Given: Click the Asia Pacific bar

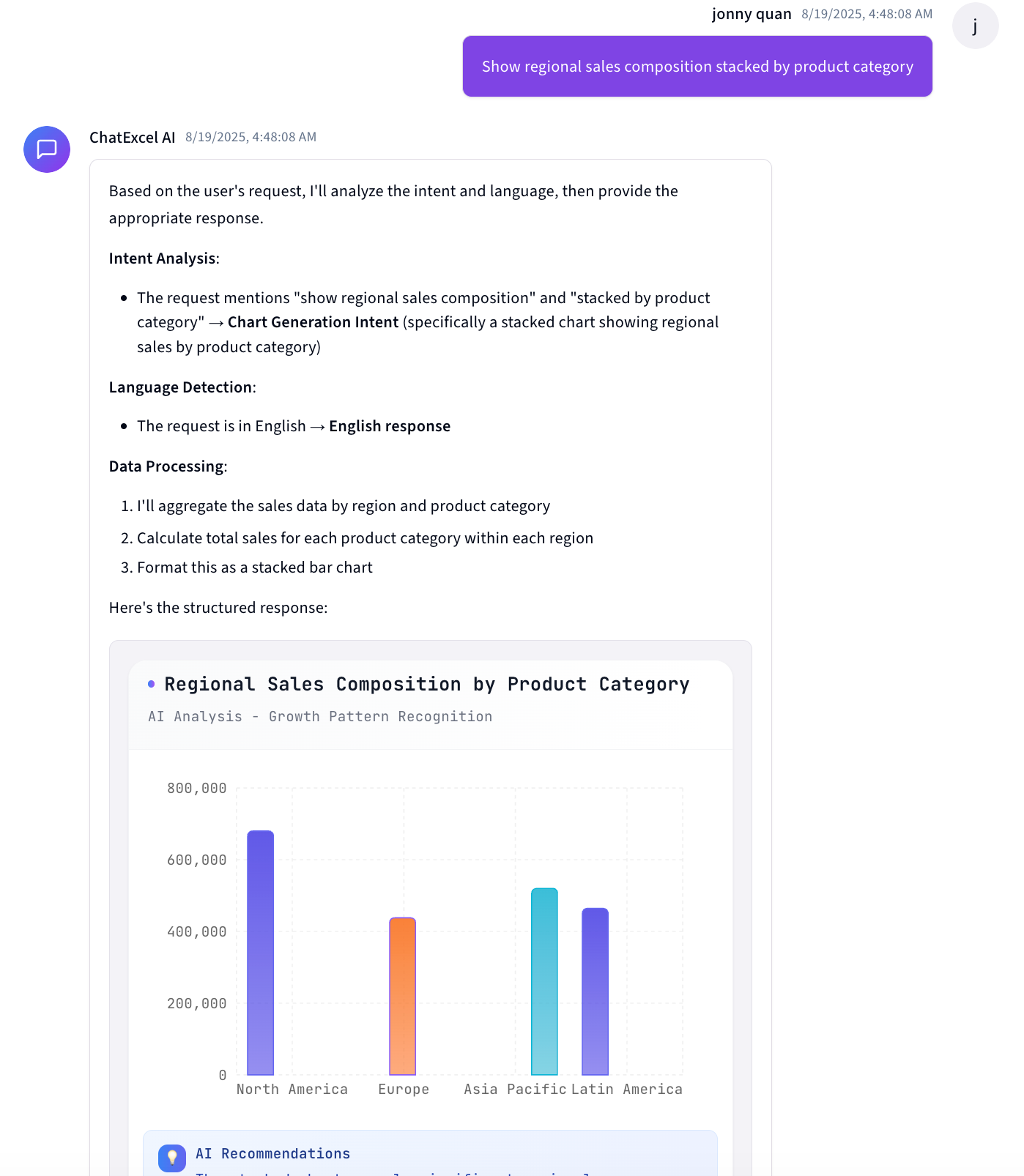Looking at the screenshot, I should [544, 981].
